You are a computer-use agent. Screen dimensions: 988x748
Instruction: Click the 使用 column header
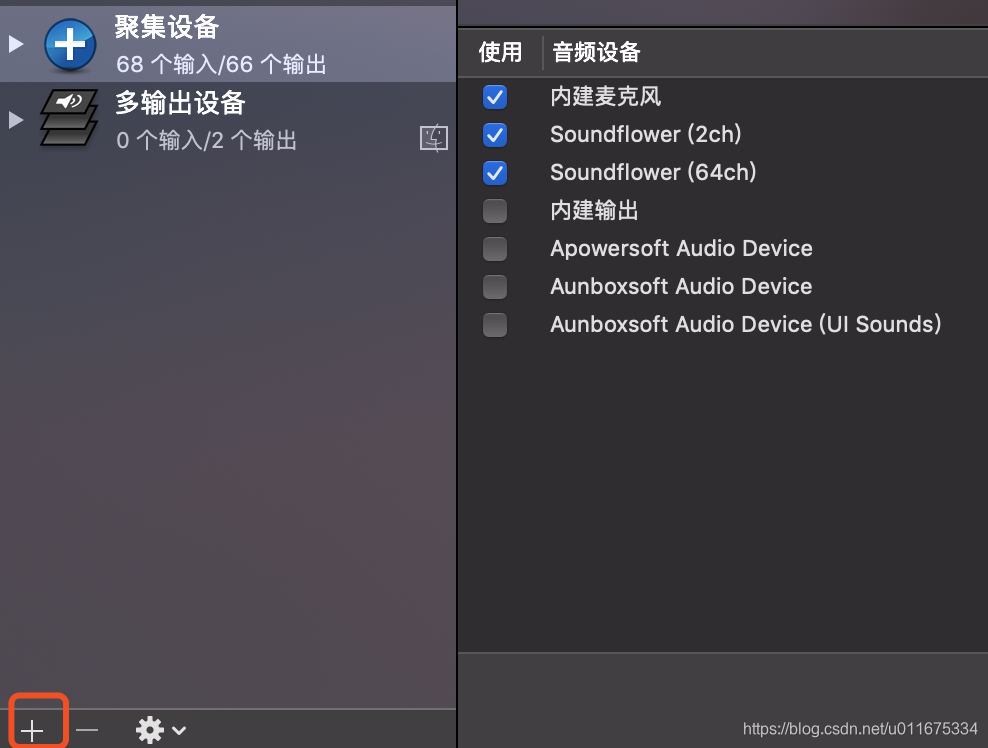point(501,52)
